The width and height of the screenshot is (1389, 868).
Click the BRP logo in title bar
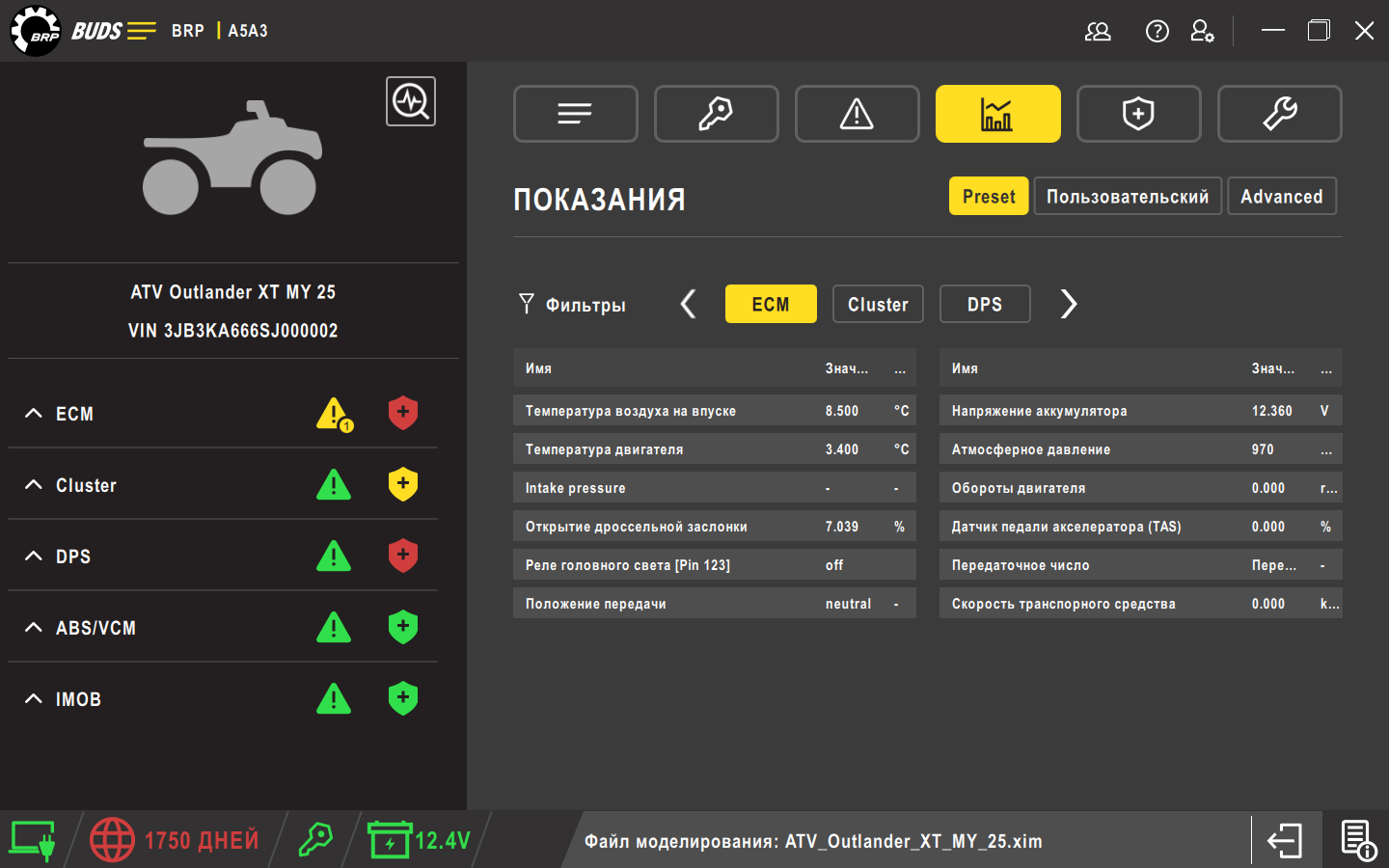pos(36,31)
